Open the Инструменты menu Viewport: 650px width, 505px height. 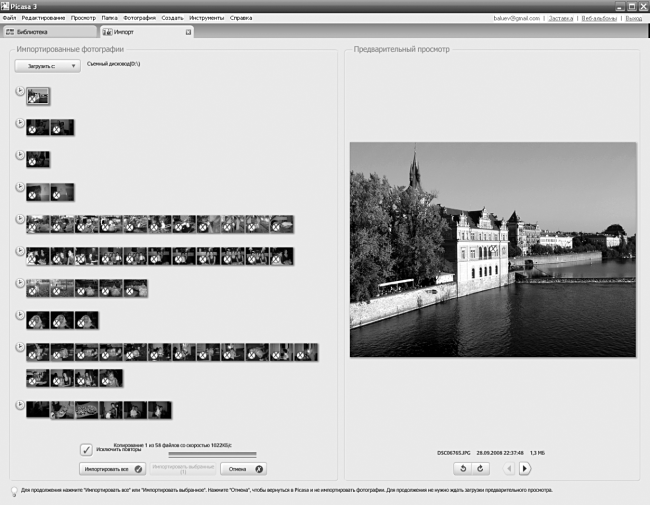tap(206, 18)
